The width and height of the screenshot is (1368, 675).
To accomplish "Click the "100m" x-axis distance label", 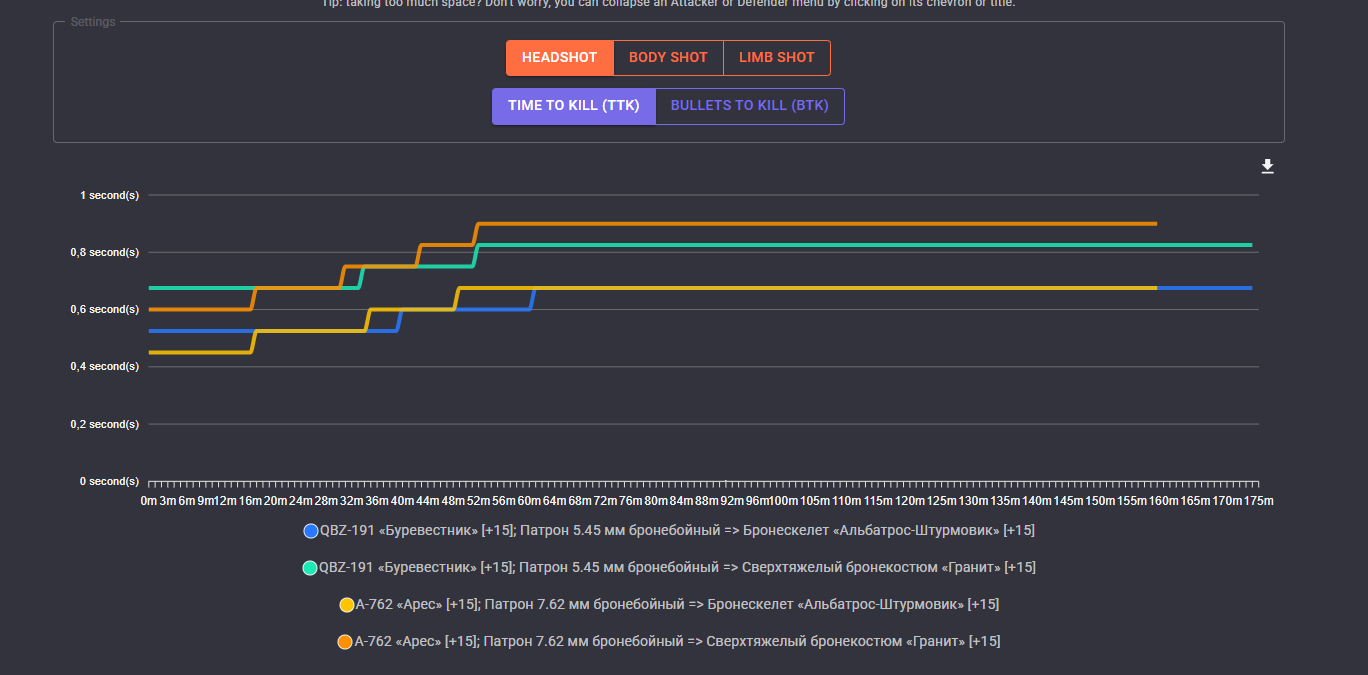I will tap(783, 500).
